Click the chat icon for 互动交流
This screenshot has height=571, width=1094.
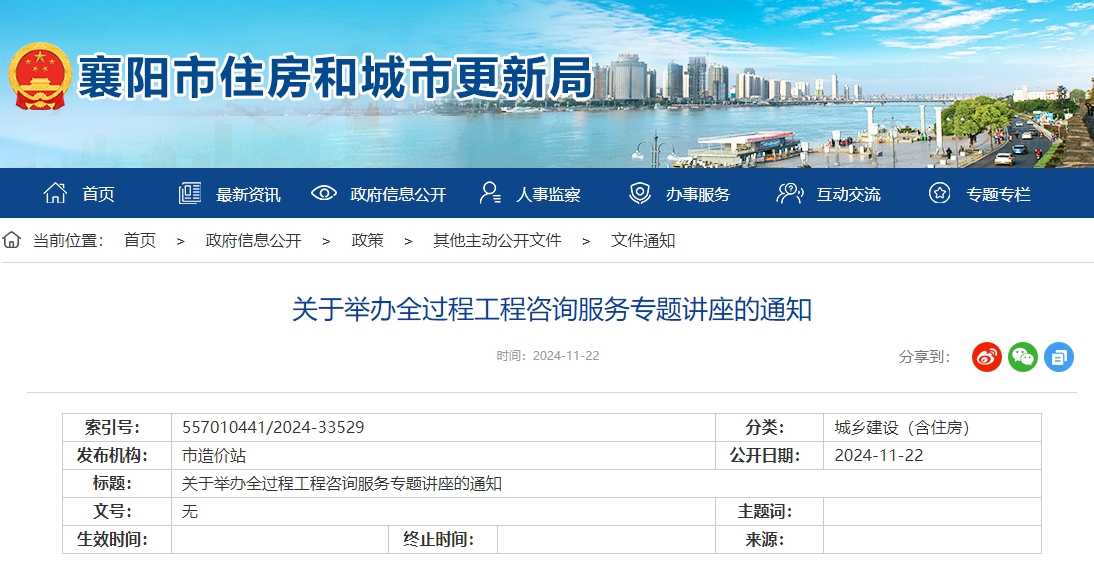coord(789,194)
